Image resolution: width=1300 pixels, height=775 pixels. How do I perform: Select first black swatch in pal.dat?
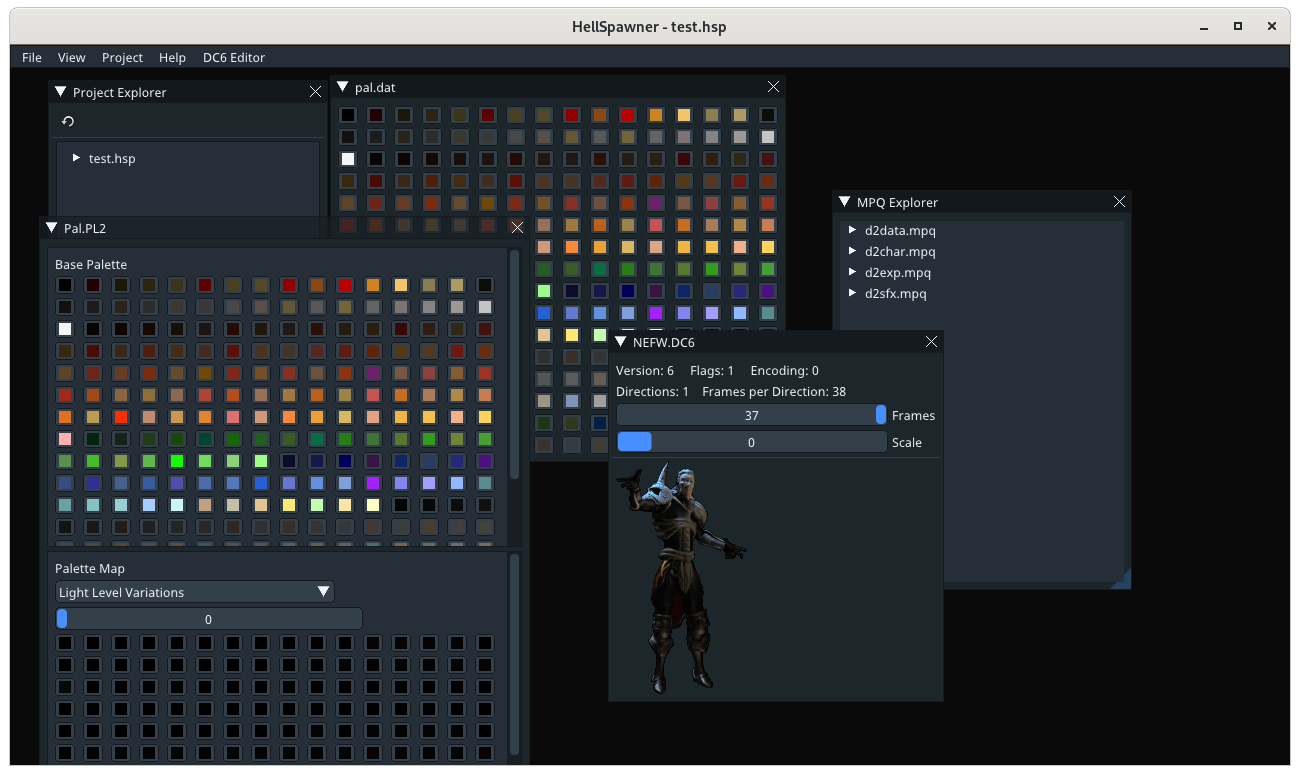348,115
